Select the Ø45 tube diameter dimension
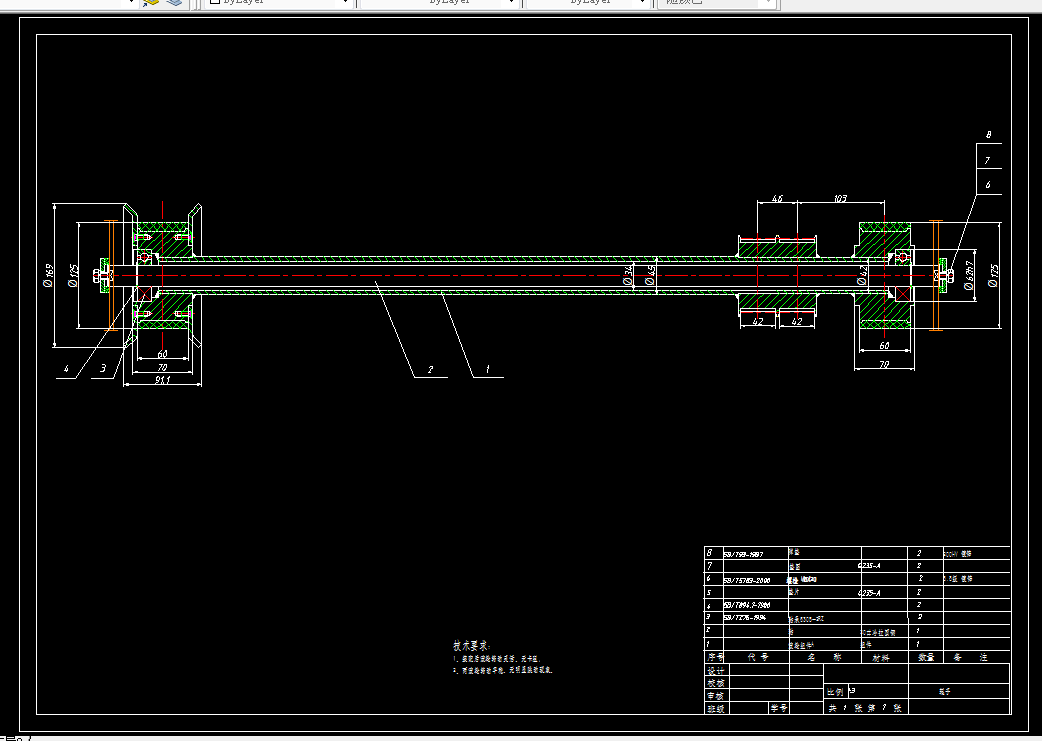 (x=650, y=275)
